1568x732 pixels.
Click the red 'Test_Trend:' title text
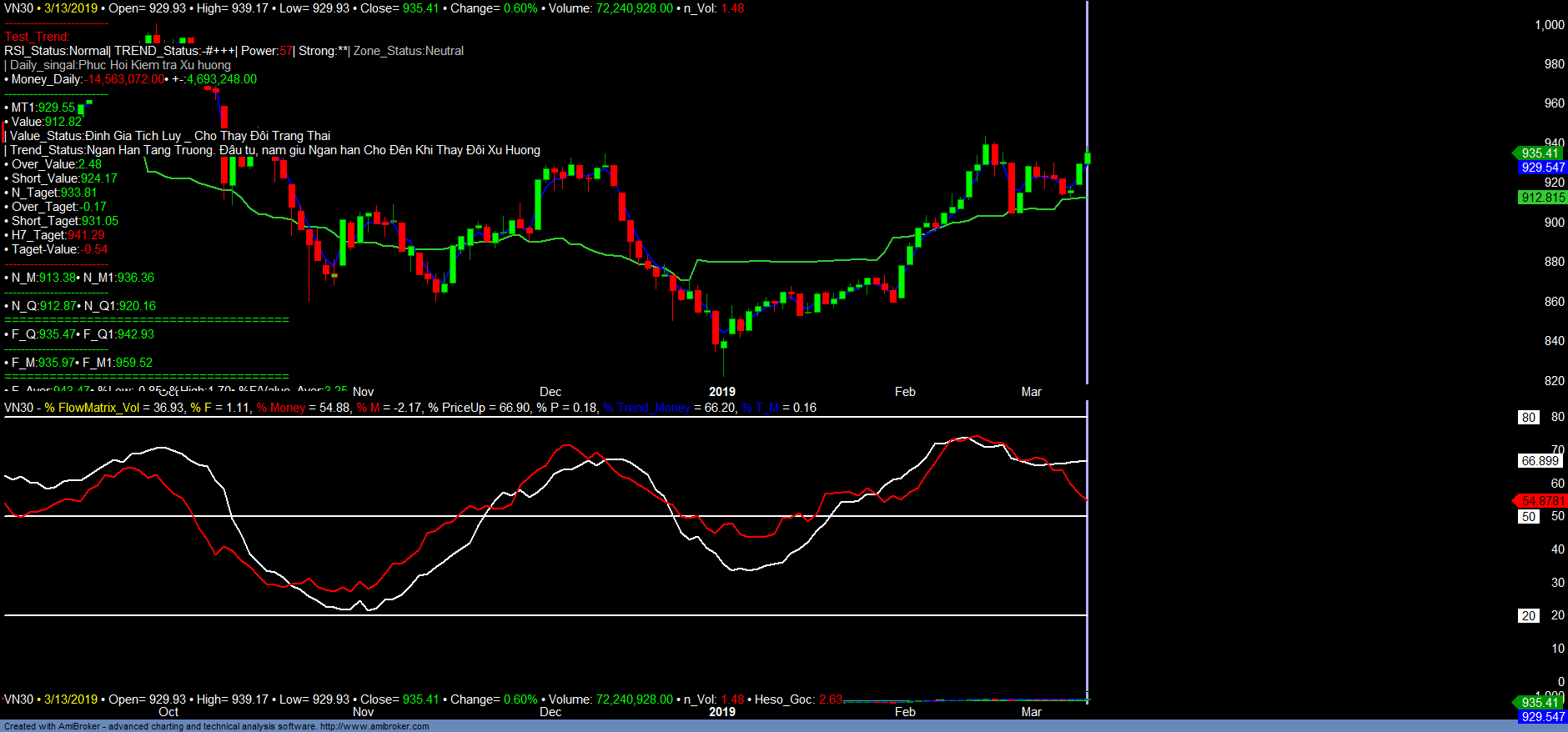(x=38, y=37)
